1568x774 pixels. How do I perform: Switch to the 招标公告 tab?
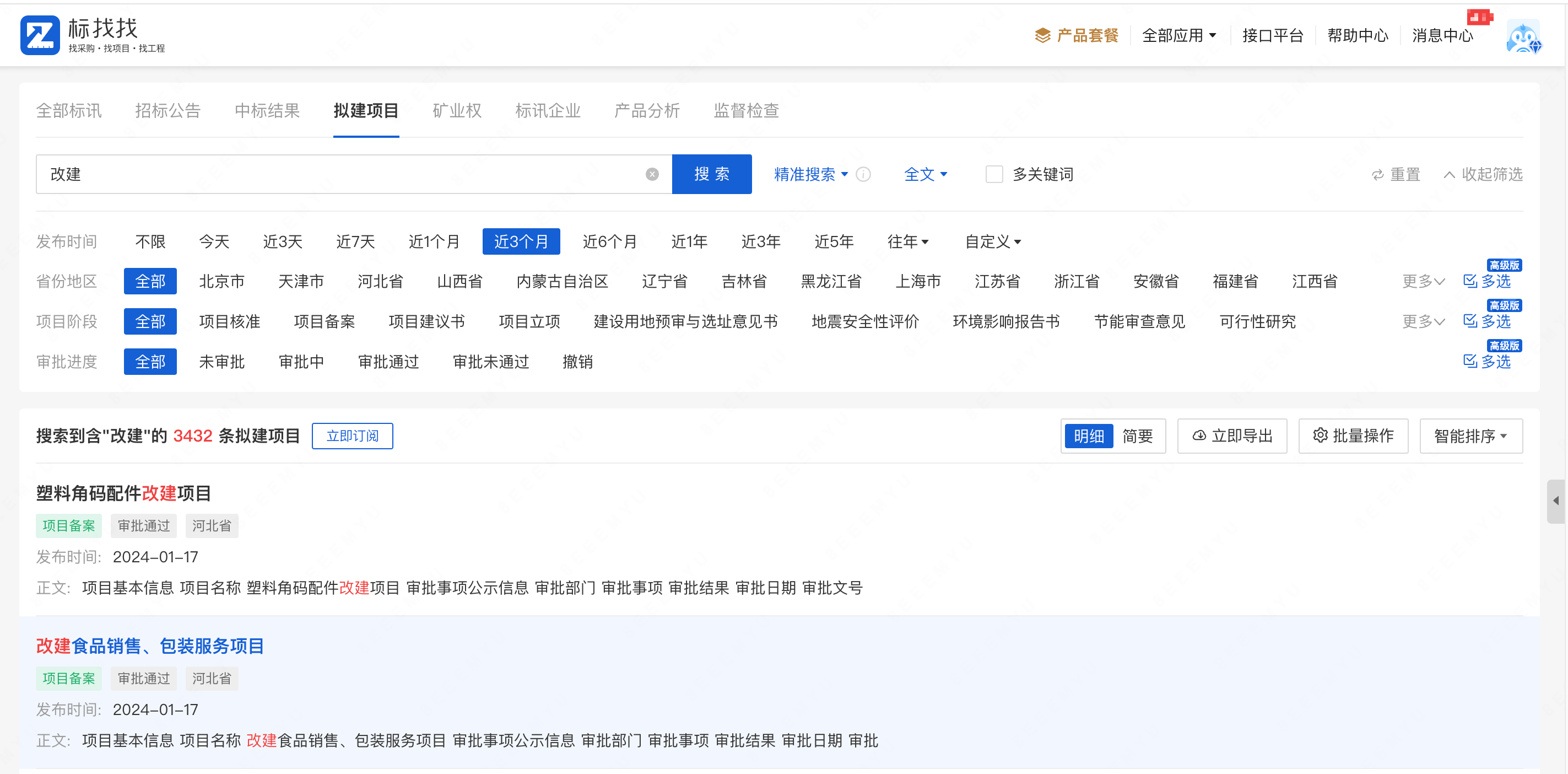click(x=167, y=110)
